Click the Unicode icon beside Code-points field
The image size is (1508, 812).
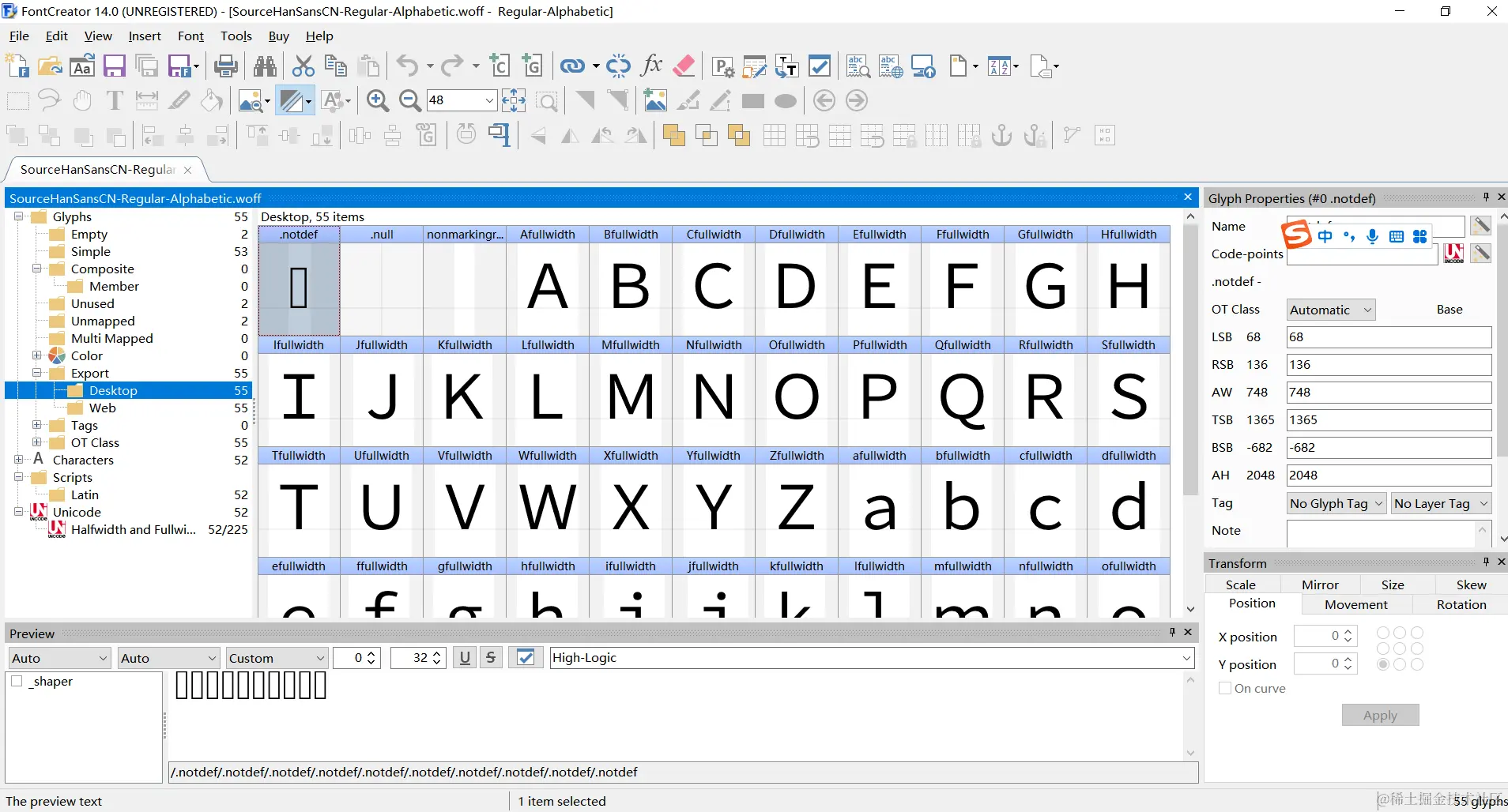point(1453,254)
